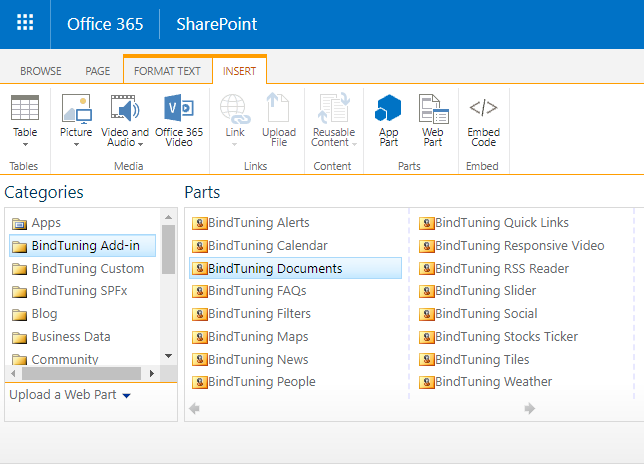Go to previous parts page arrow
Viewport: 644px width, 467px height.
coord(194,409)
